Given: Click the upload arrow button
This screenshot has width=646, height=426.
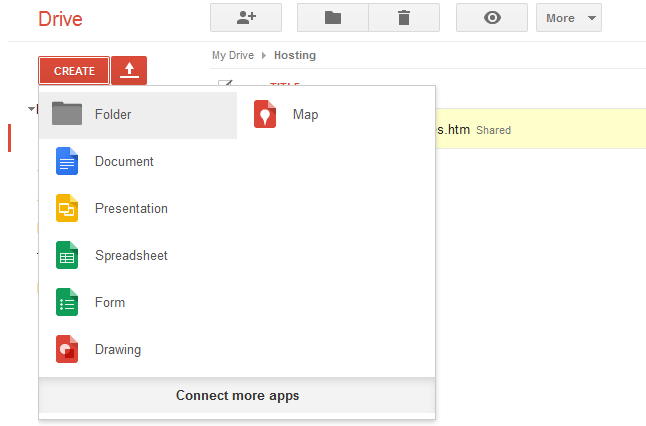Looking at the screenshot, I should pyautogui.click(x=129, y=71).
